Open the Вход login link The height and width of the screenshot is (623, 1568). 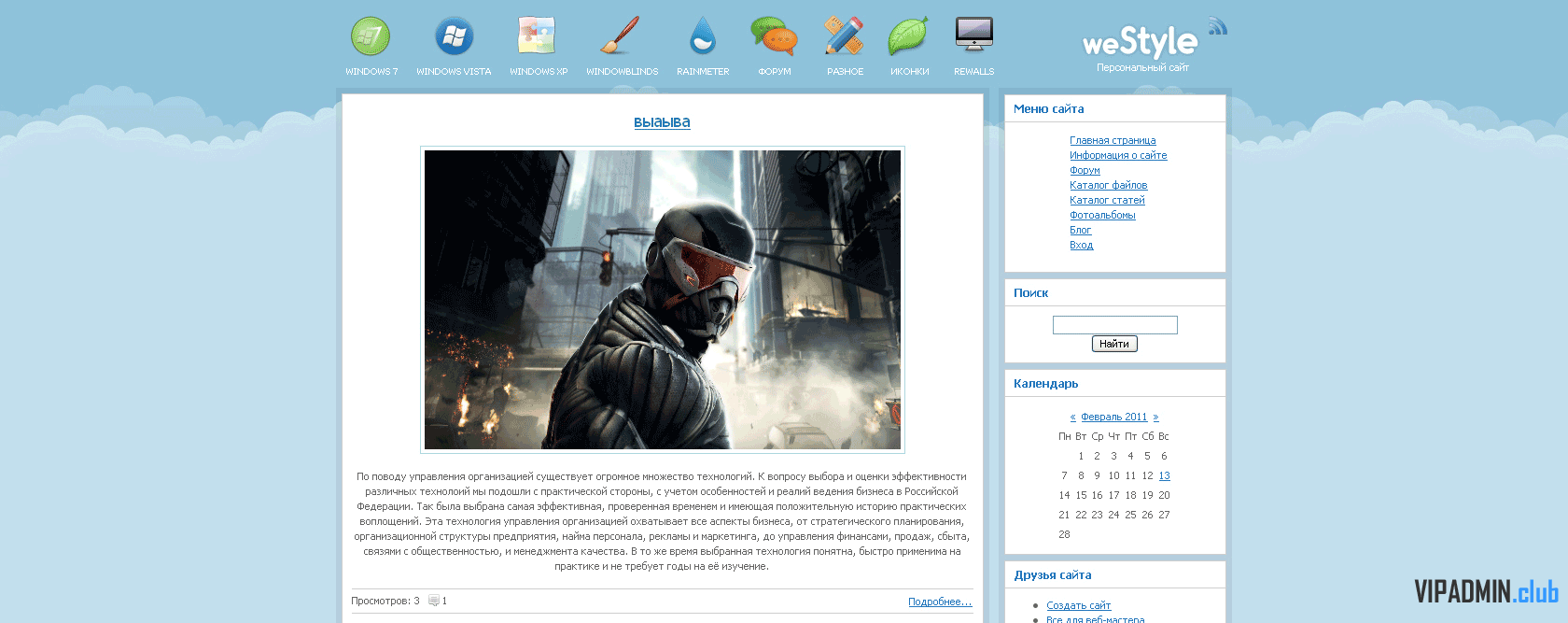[x=1081, y=245]
